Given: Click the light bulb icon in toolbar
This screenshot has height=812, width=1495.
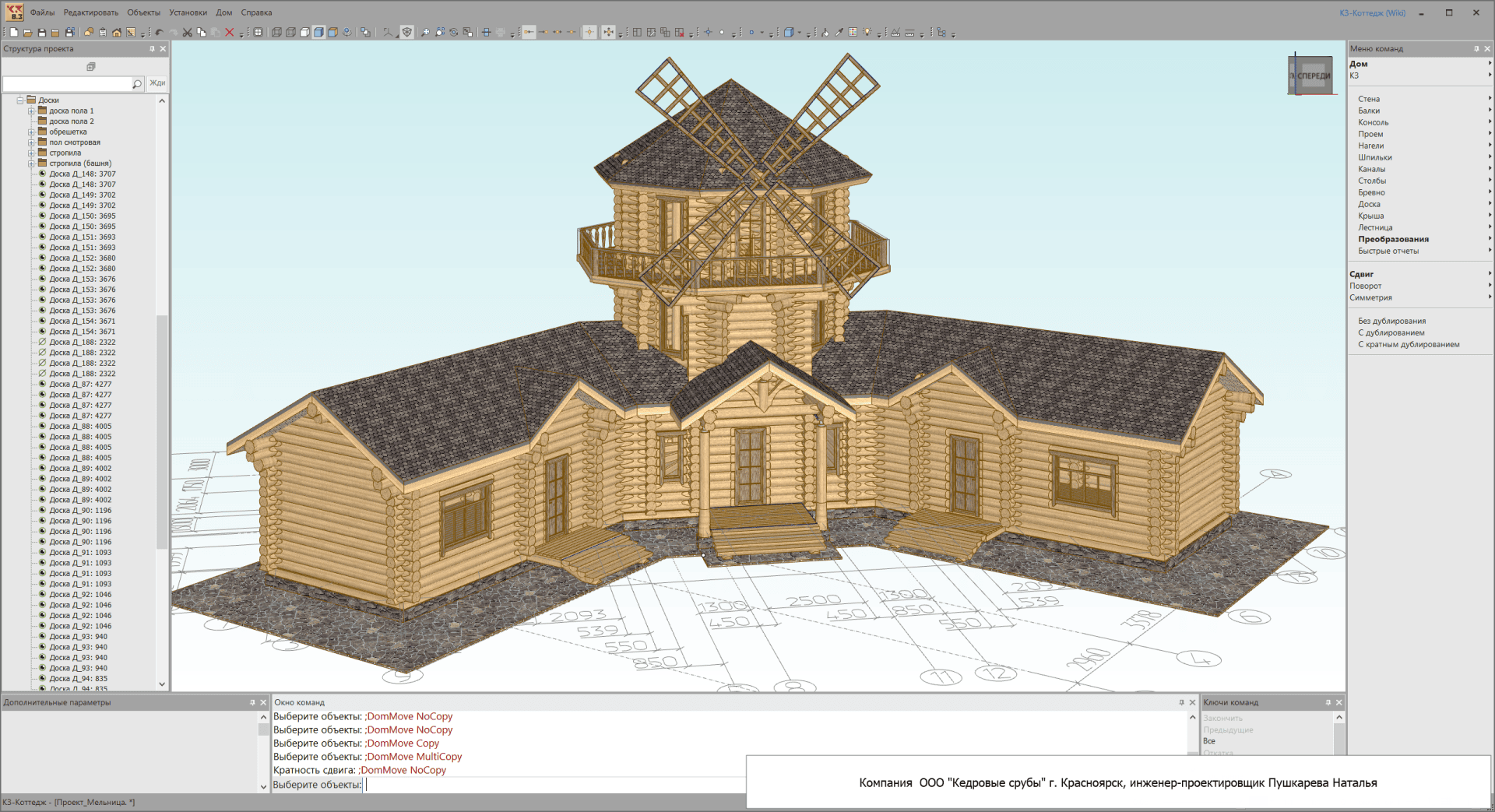Looking at the screenshot, I should click(x=867, y=33).
